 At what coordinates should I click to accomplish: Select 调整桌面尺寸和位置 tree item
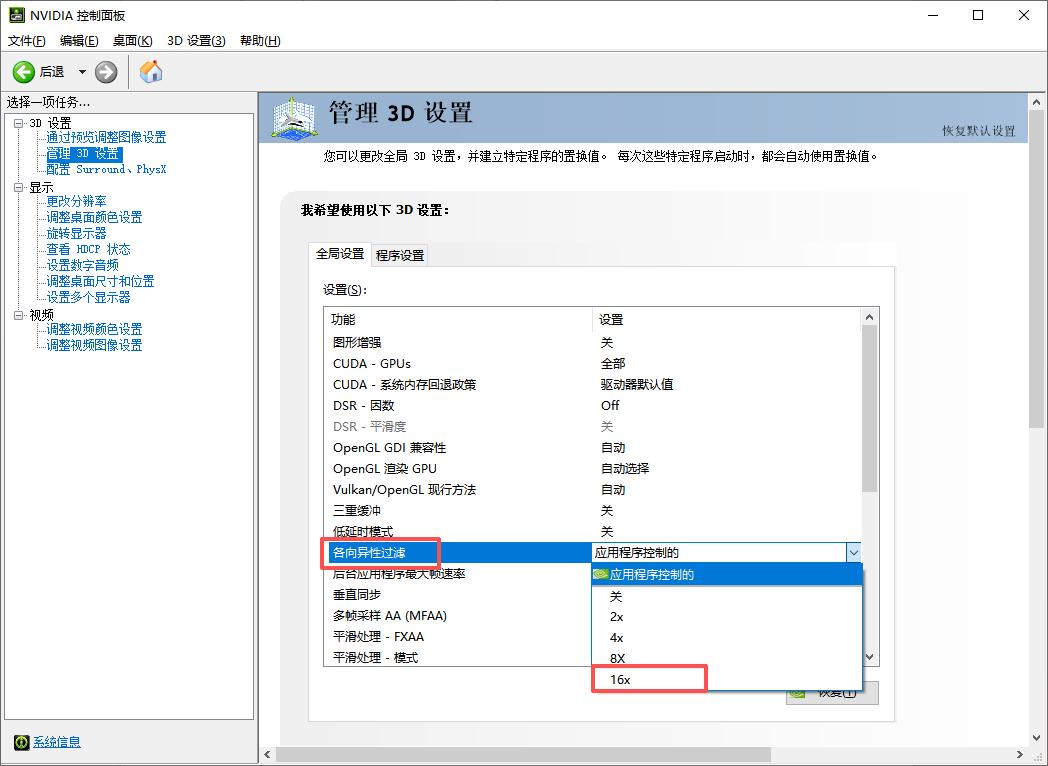pos(100,281)
